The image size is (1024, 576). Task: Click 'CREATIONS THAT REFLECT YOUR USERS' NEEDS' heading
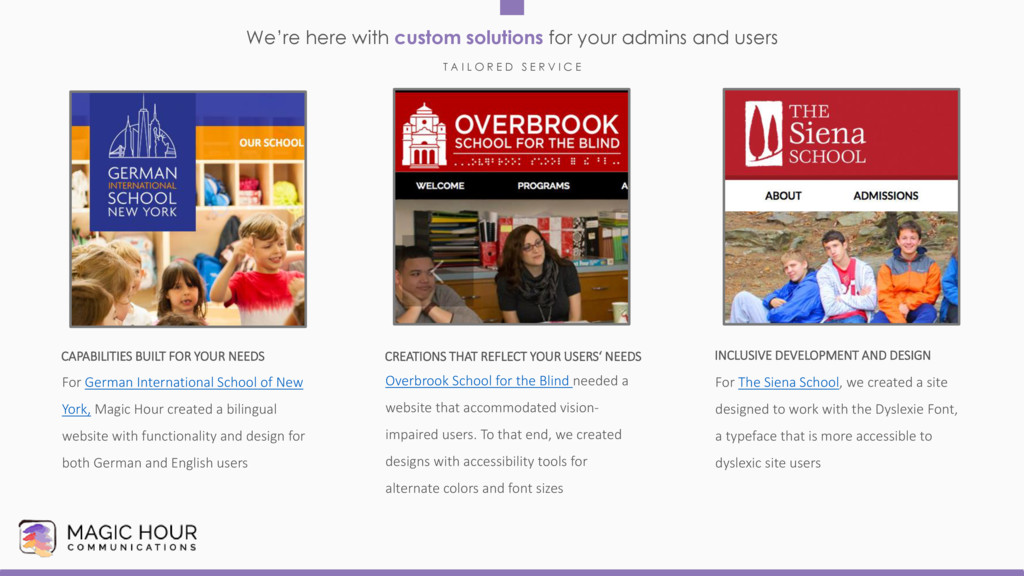coord(513,357)
